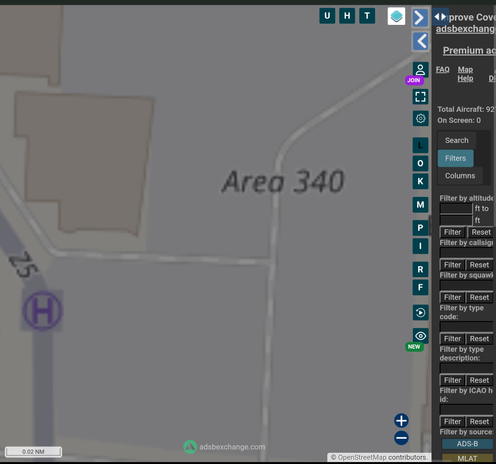This screenshot has height=464, width=496.
Task: Click the heliport H symbol on map
Action: click(42, 310)
